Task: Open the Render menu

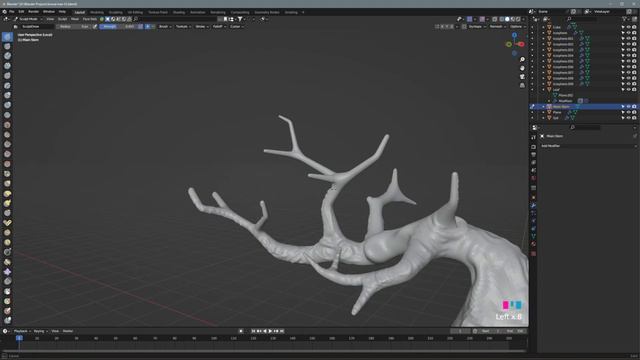Action: (x=33, y=12)
